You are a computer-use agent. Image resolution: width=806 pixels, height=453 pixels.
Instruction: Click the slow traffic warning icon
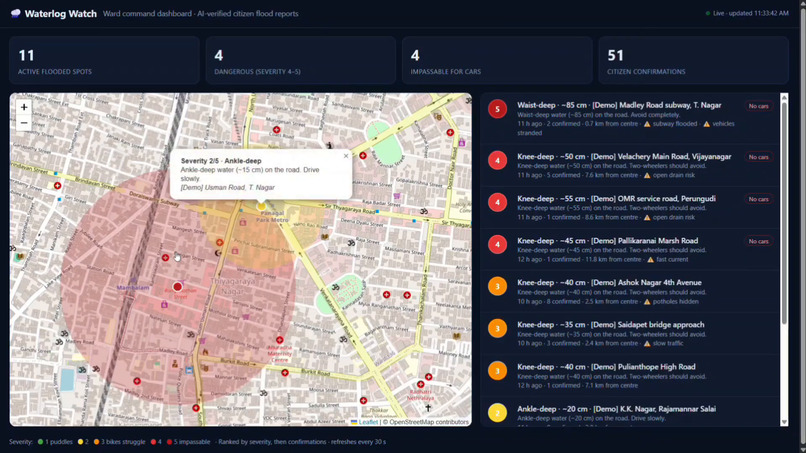[x=647, y=343]
